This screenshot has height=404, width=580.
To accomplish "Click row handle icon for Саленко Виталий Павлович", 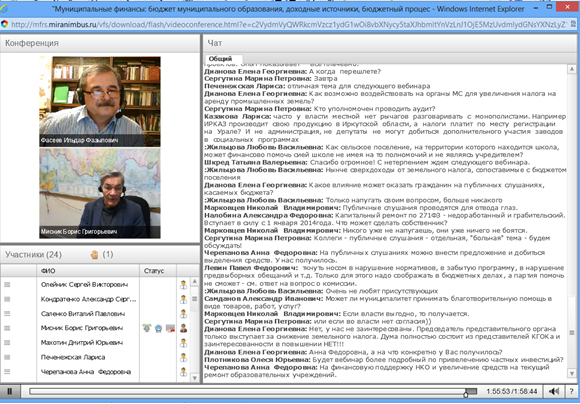I will point(7,314).
